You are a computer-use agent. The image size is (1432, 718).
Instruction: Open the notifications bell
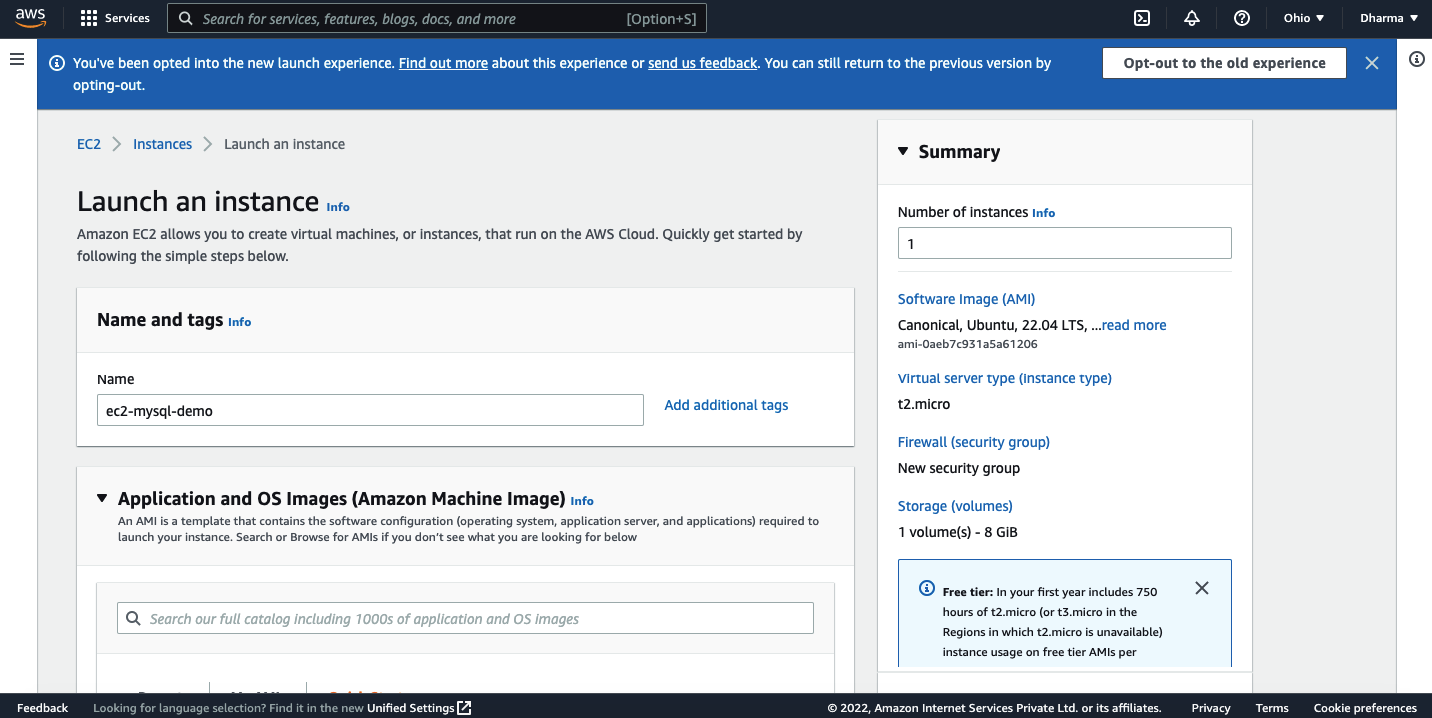pos(1192,18)
